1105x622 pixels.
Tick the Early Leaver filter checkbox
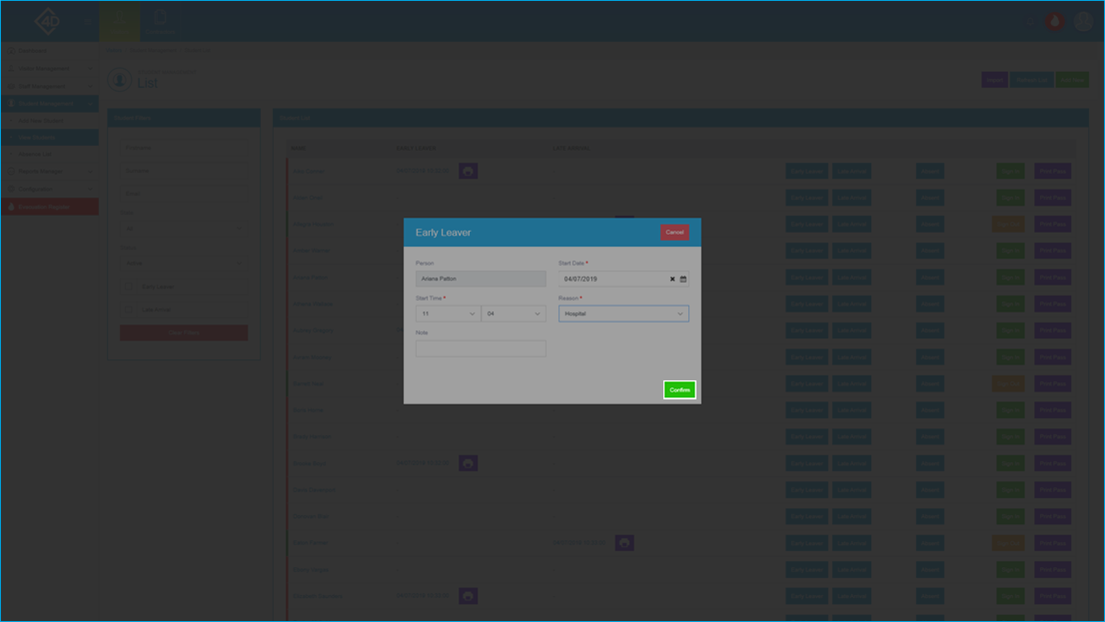[128, 287]
